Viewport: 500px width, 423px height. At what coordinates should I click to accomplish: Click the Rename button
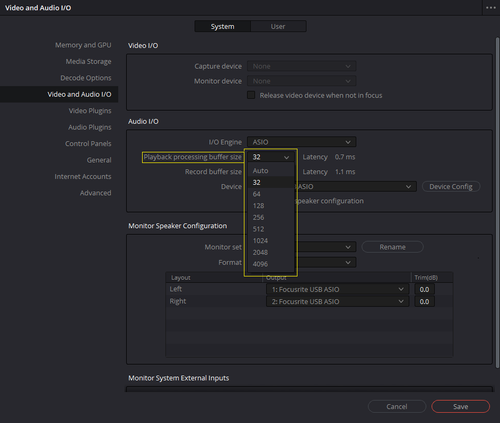point(392,247)
